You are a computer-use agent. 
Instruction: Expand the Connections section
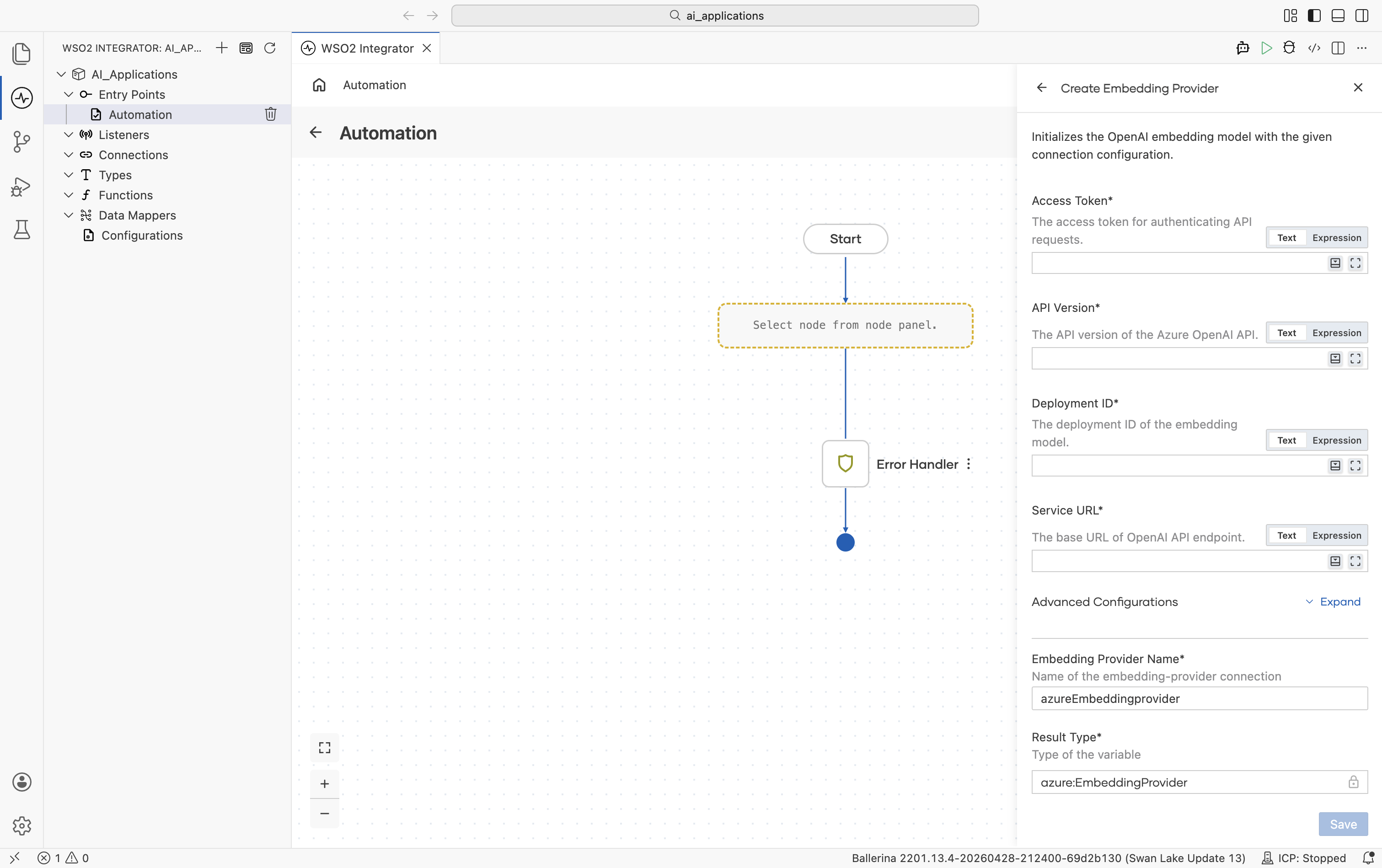[68, 155]
